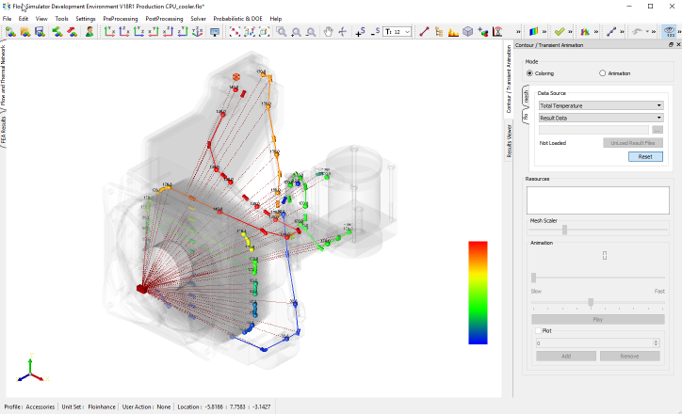Enable the Plot checkbox
Image resolution: width=682 pixels, height=414 pixels.
[538, 331]
